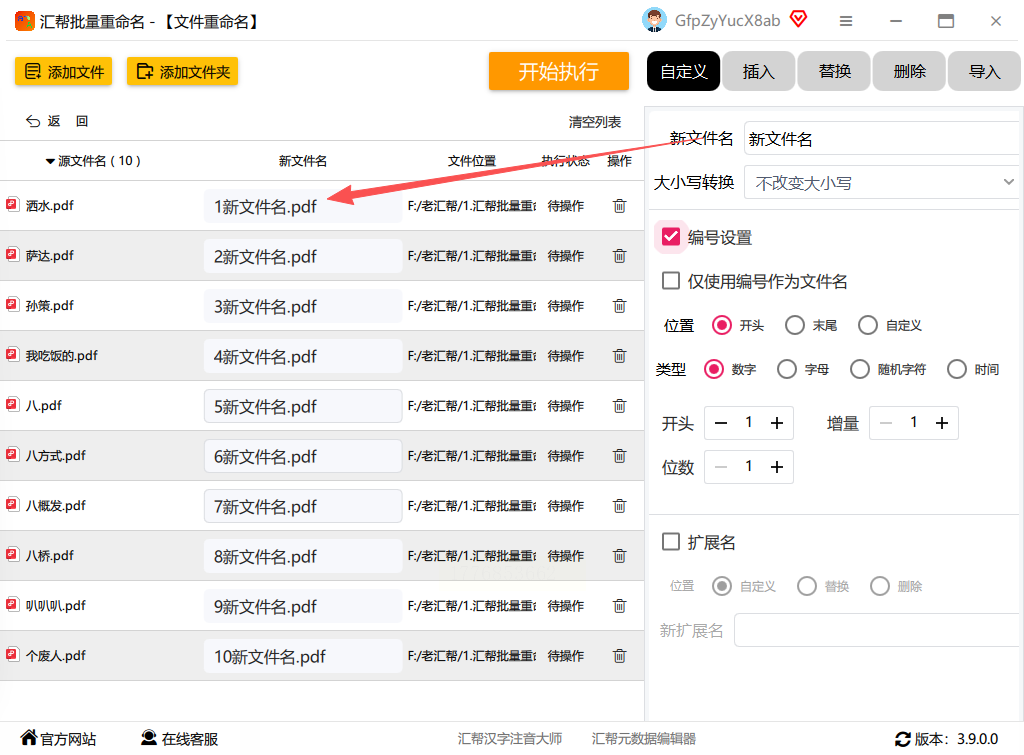Open 在线客服 support icon

(149, 737)
